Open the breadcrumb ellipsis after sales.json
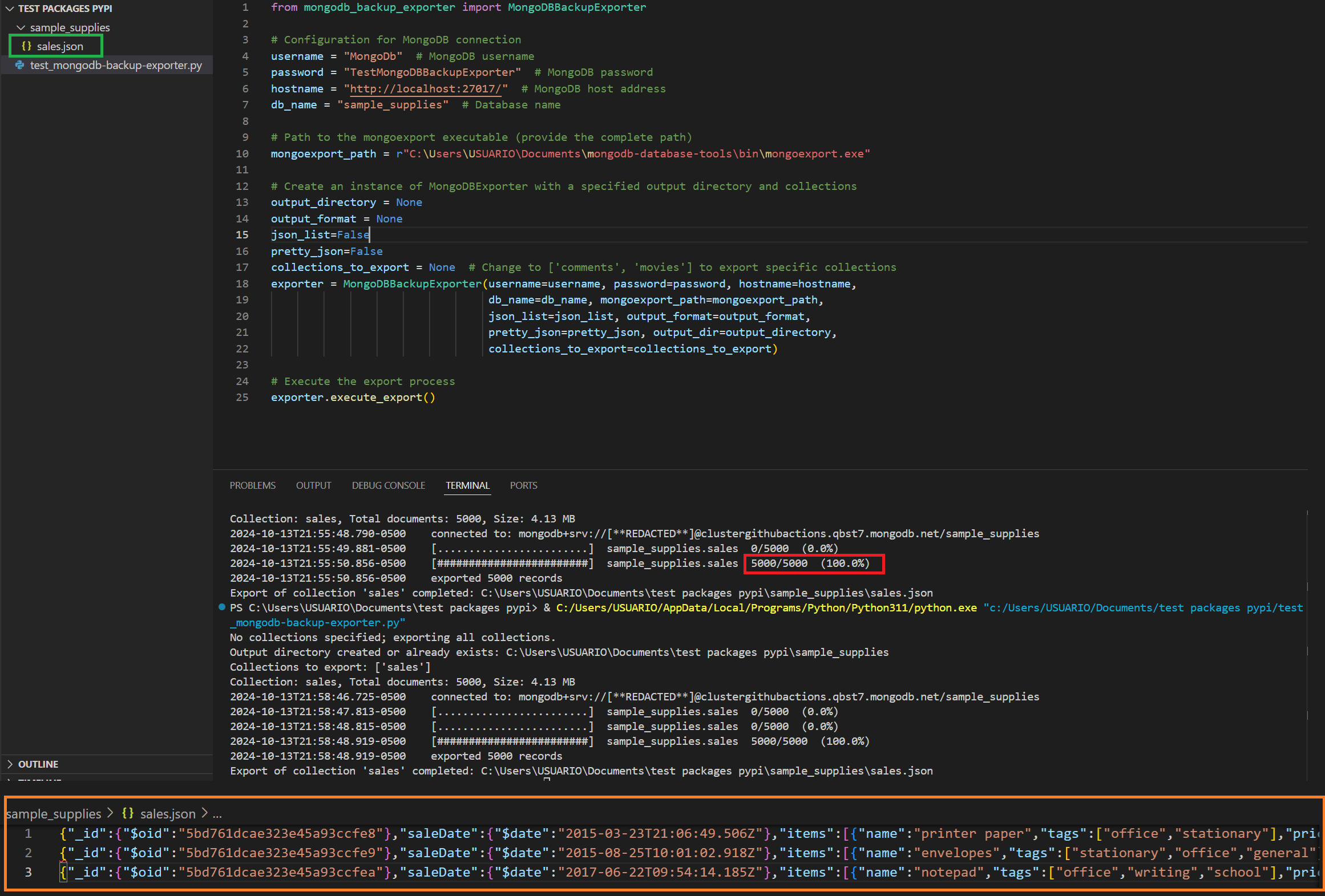 [x=217, y=814]
